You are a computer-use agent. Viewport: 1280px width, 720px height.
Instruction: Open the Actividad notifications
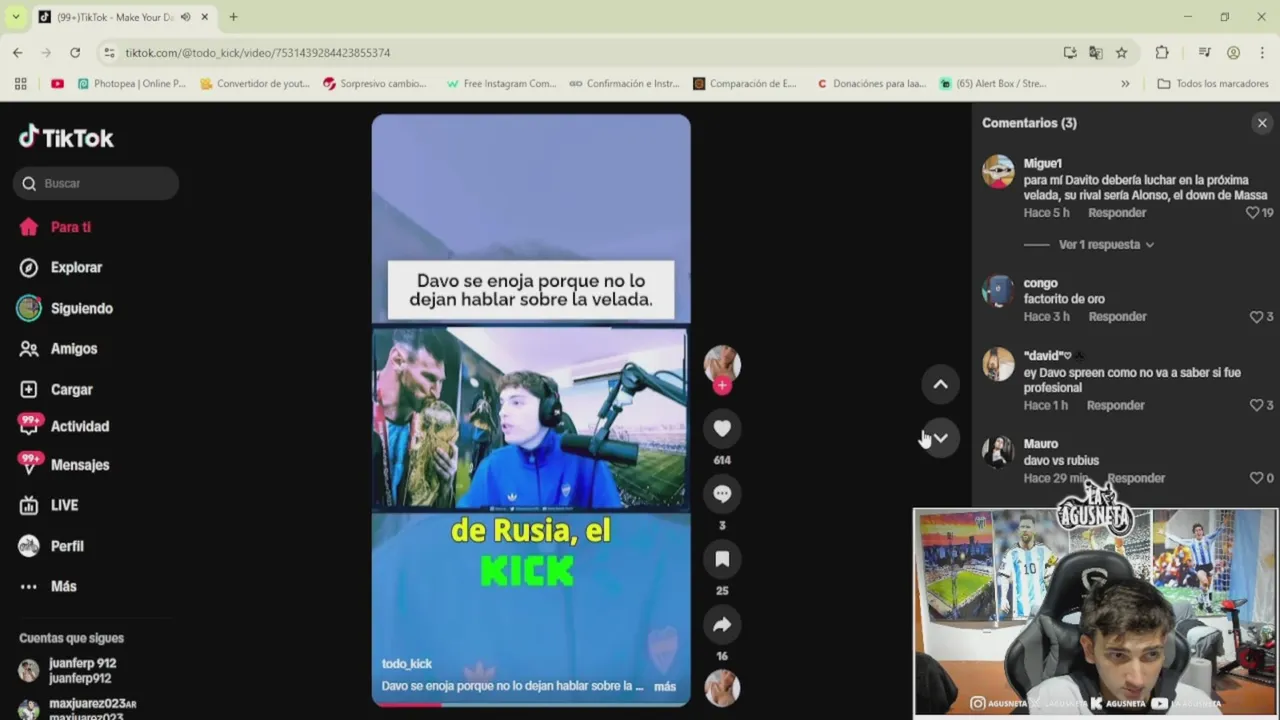point(65,426)
